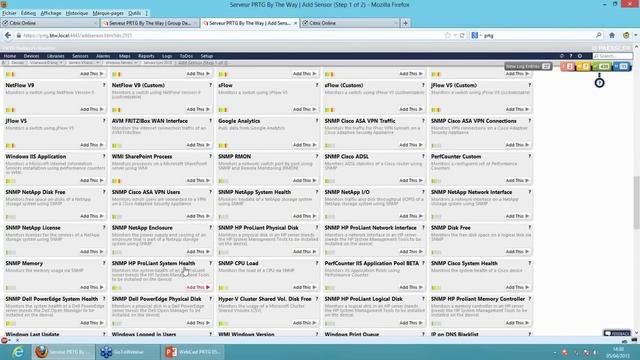Show help for sFlow (Custom) sensor
640x360 pixels.
pos(423,85)
